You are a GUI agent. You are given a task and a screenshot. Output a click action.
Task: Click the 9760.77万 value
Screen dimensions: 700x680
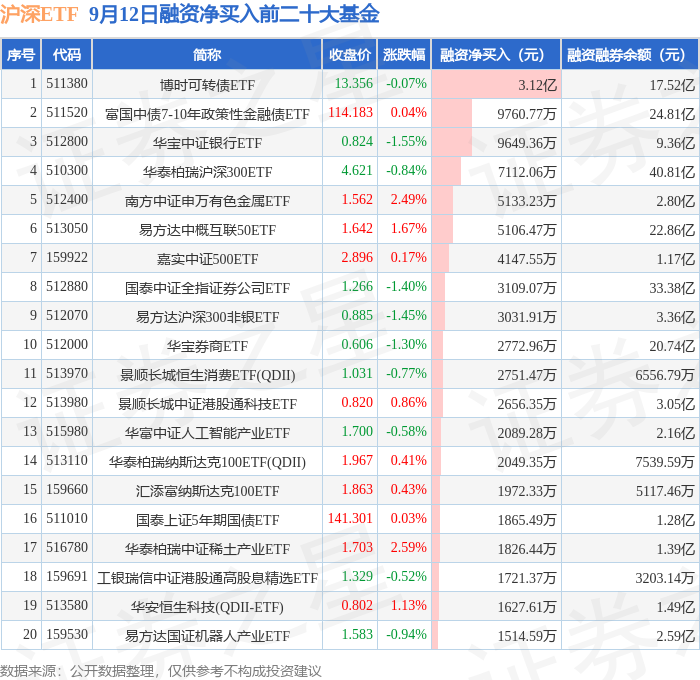click(x=527, y=114)
